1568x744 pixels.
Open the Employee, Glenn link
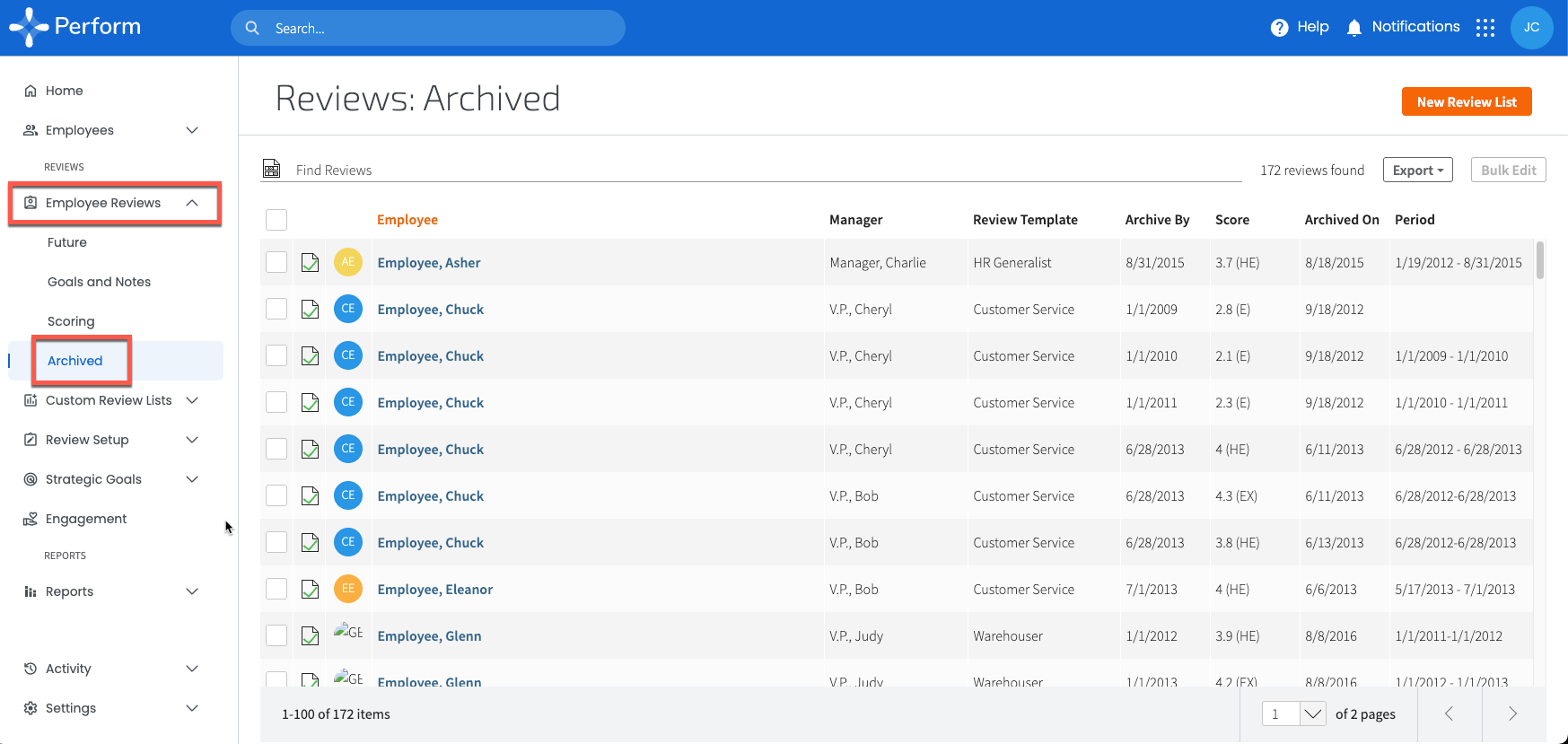tap(429, 636)
